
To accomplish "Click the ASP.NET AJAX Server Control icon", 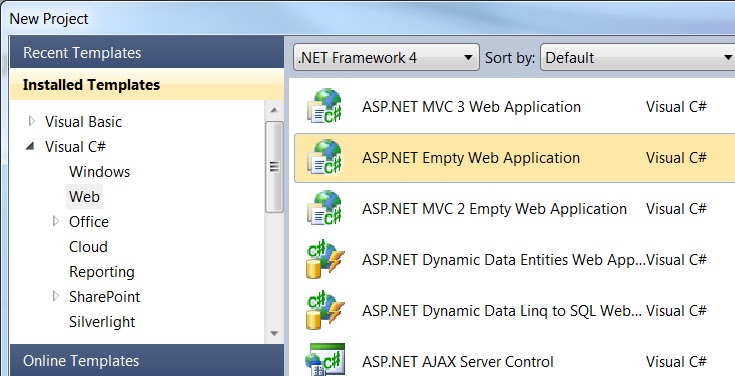I will coord(324,360).
